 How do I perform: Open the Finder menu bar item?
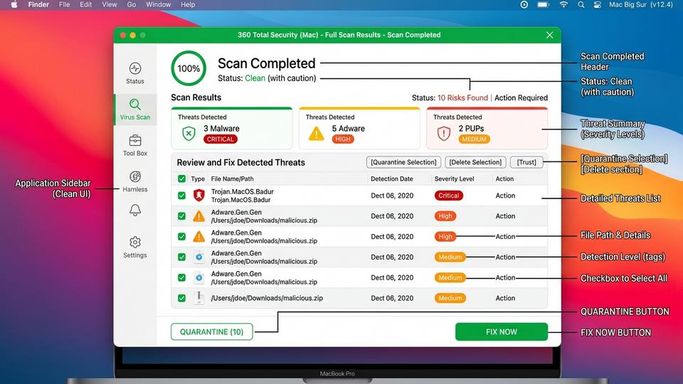coord(38,5)
